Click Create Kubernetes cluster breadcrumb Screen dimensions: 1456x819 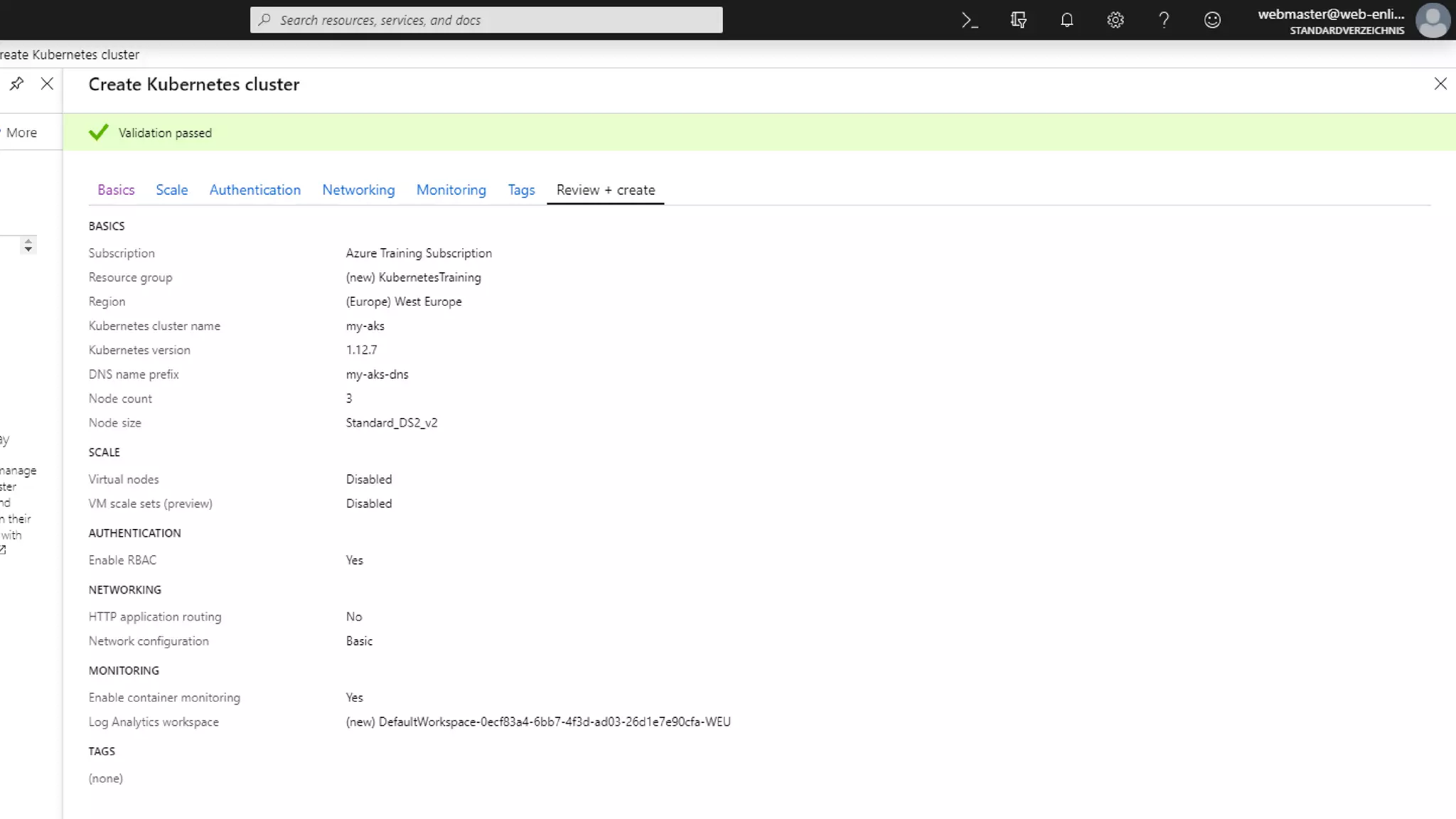pyautogui.click(x=70, y=55)
